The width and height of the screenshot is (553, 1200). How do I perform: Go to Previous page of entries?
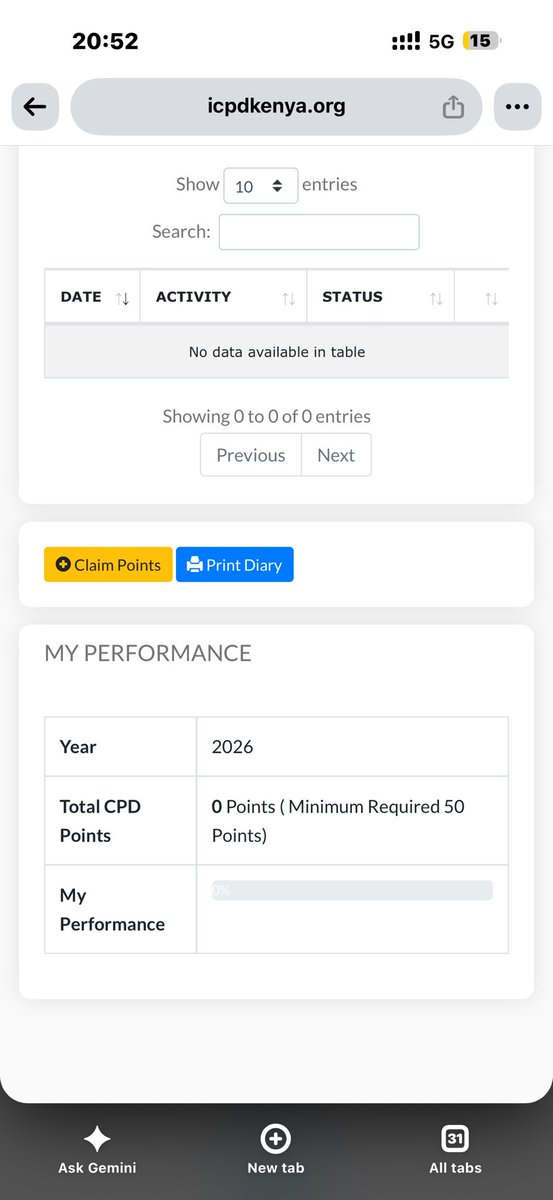pos(251,455)
